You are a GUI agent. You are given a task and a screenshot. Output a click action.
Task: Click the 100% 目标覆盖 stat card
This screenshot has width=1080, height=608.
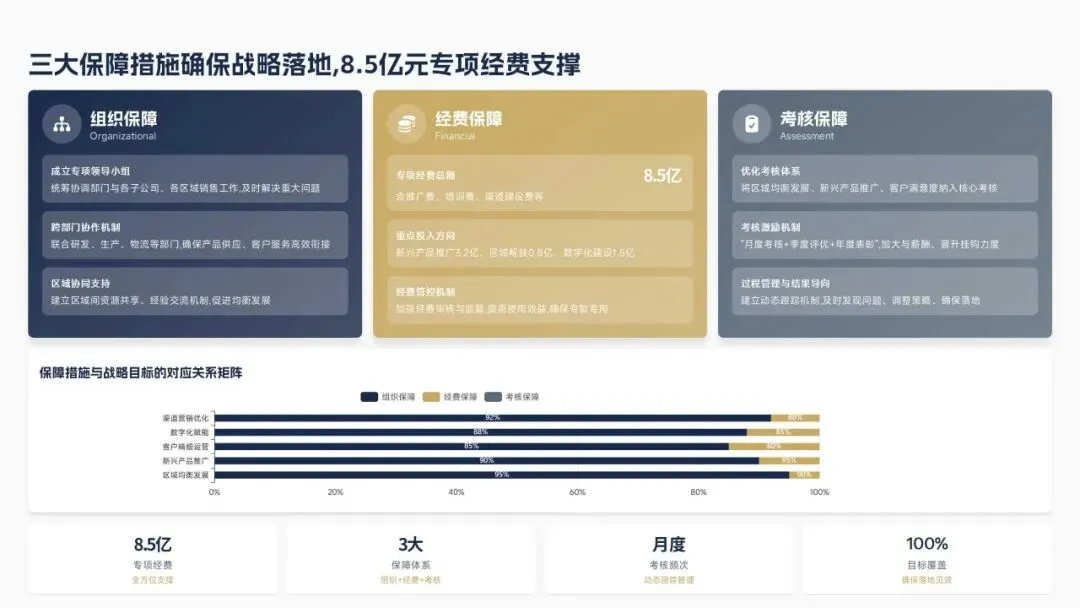pos(927,559)
